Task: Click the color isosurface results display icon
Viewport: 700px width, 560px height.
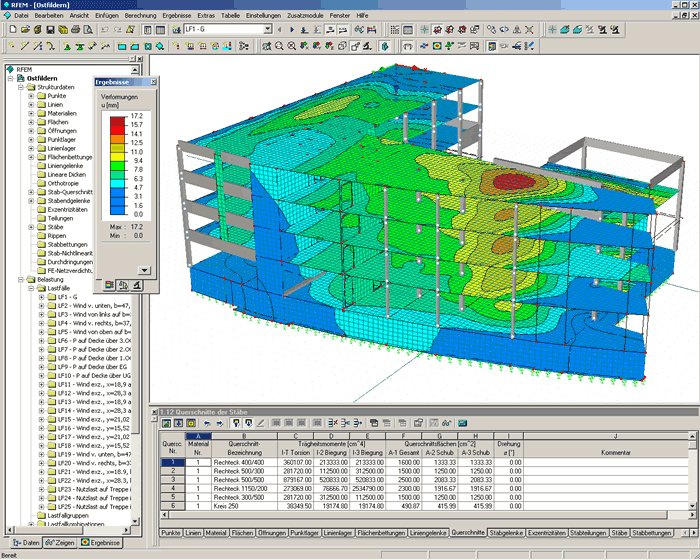Action: click(437, 46)
